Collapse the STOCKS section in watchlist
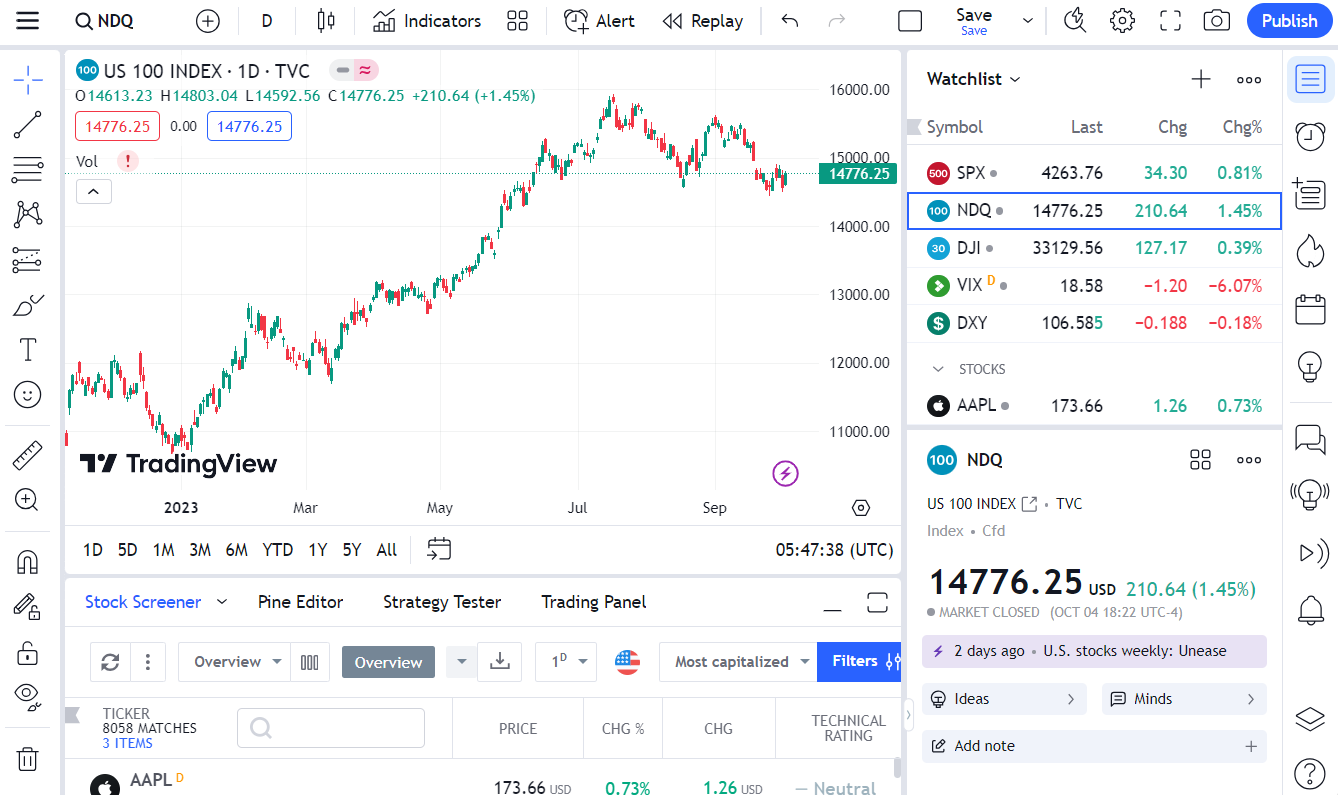Viewport: 1338px width, 795px height. tap(938, 369)
